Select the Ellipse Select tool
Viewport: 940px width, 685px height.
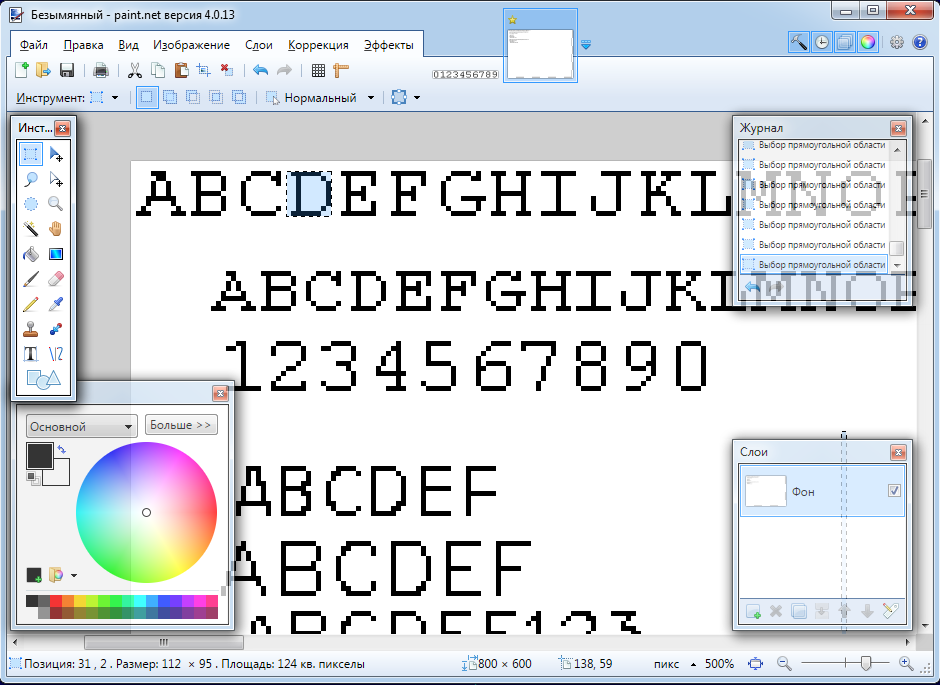[31, 204]
